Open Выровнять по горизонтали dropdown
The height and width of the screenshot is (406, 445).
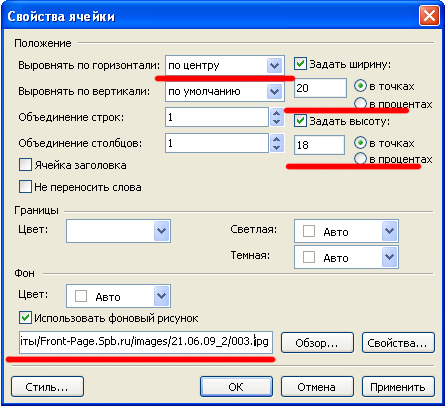coord(274,65)
